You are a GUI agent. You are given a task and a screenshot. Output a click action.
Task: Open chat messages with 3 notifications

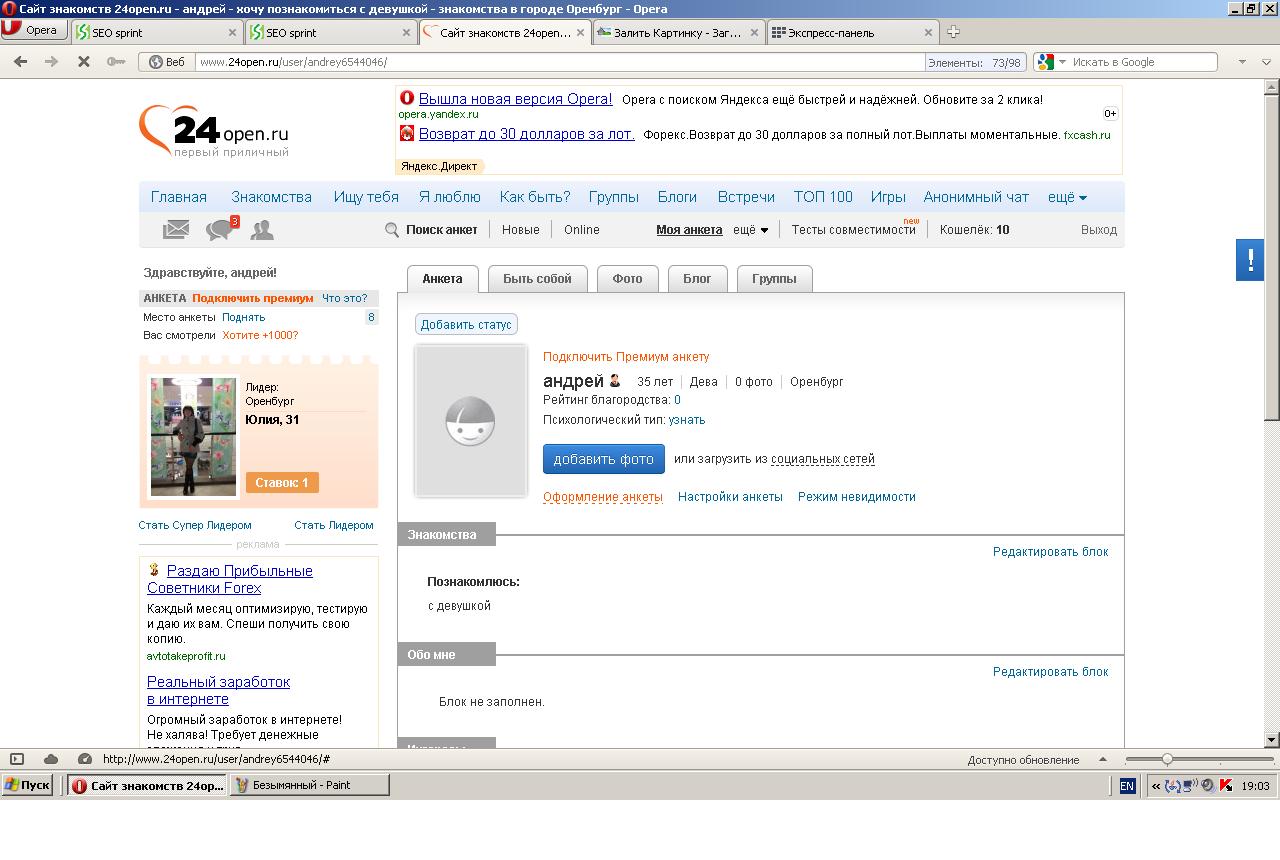pyautogui.click(x=221, y=229)
